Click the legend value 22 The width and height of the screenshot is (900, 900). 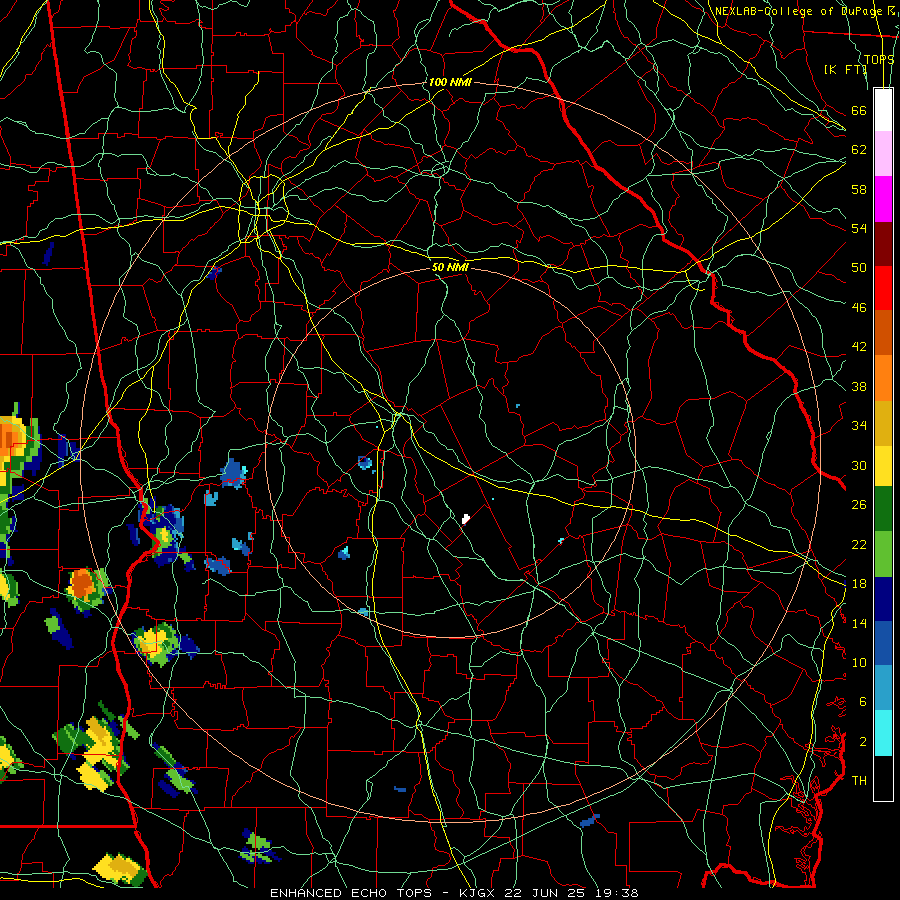(x=859, y=544)
